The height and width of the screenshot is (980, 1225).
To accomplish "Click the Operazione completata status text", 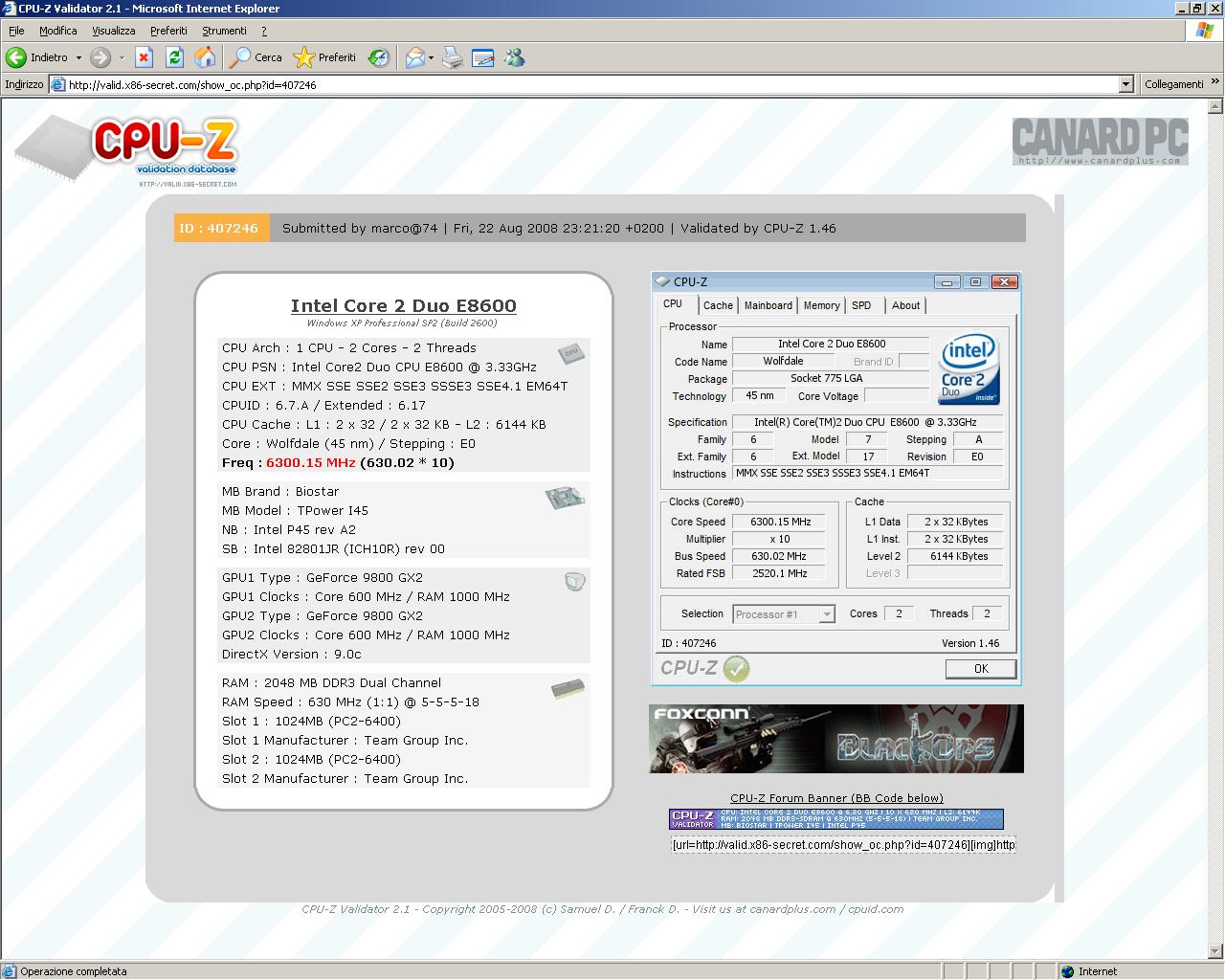I will tap(74, 971).
